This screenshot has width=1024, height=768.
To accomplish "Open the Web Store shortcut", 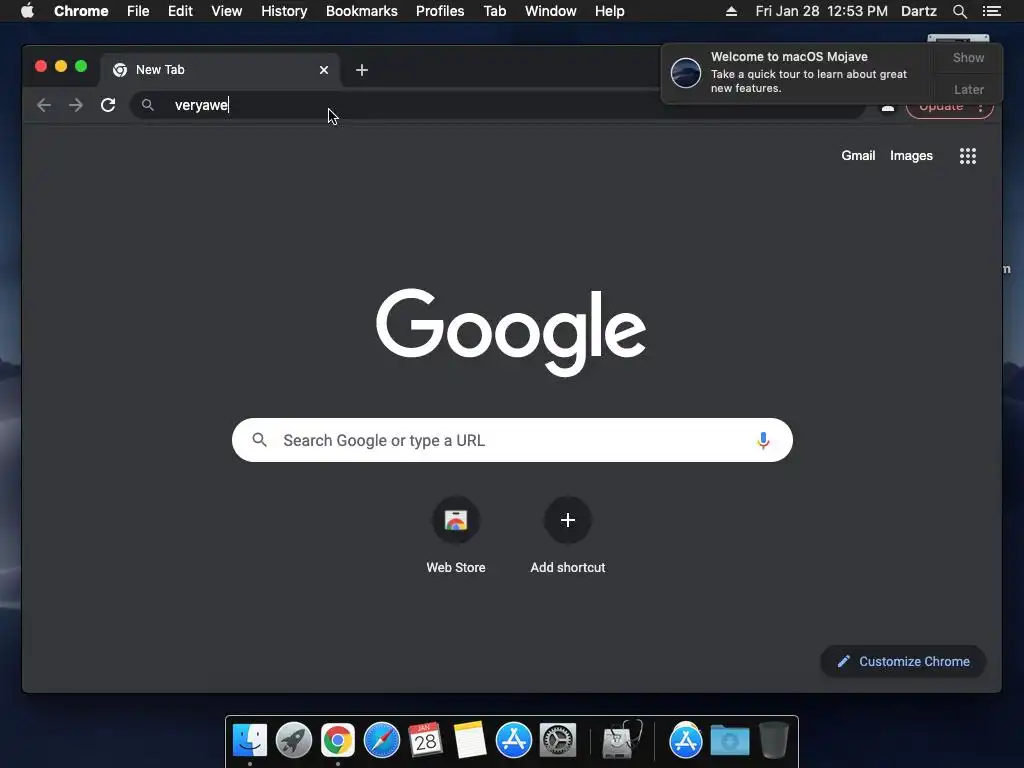I will click(456, 536).
